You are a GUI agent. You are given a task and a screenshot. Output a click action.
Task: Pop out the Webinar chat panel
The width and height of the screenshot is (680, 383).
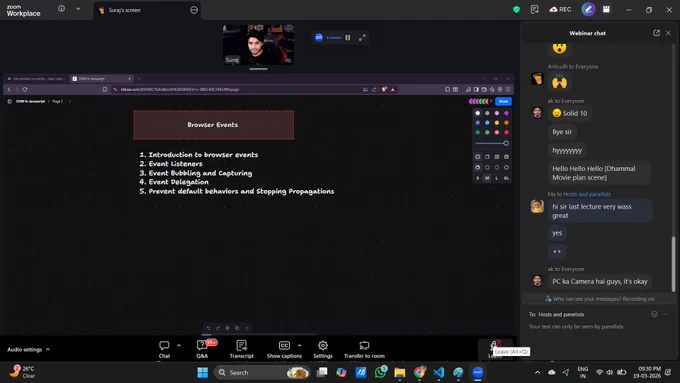656,33
